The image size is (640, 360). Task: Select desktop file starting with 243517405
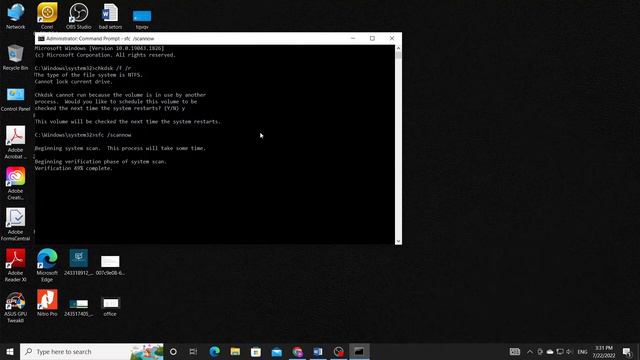click(78, 308)
